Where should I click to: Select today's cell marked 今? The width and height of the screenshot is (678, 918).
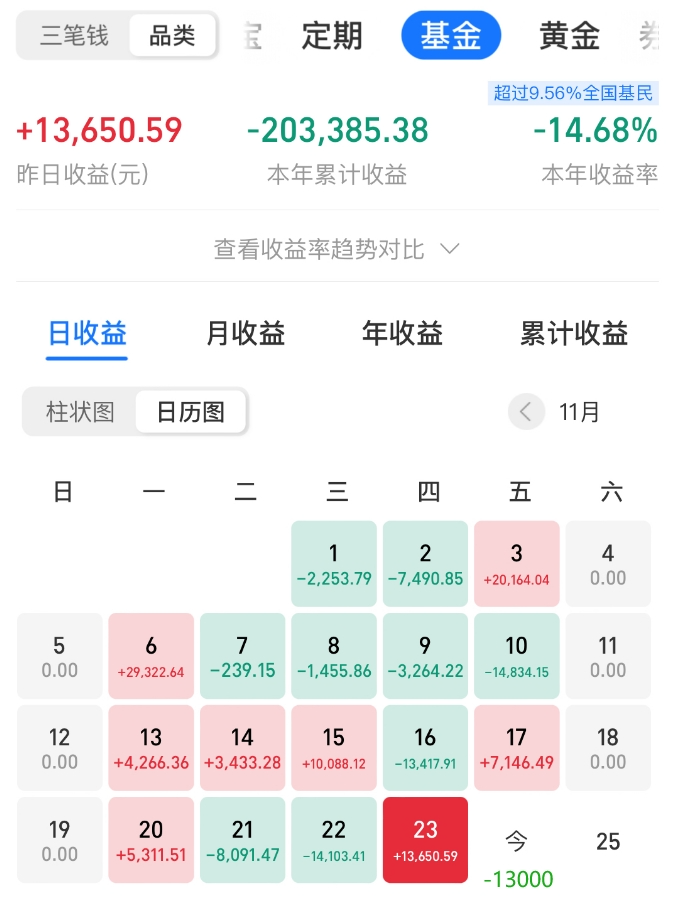click(x=516, y=842)
